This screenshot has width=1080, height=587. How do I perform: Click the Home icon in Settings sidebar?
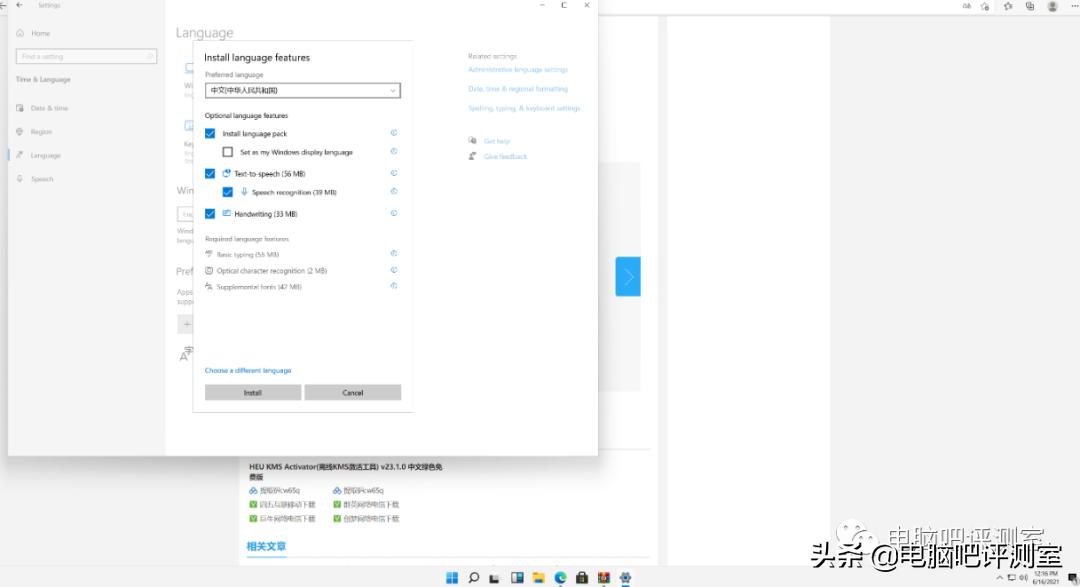click(x=20, y=33)
